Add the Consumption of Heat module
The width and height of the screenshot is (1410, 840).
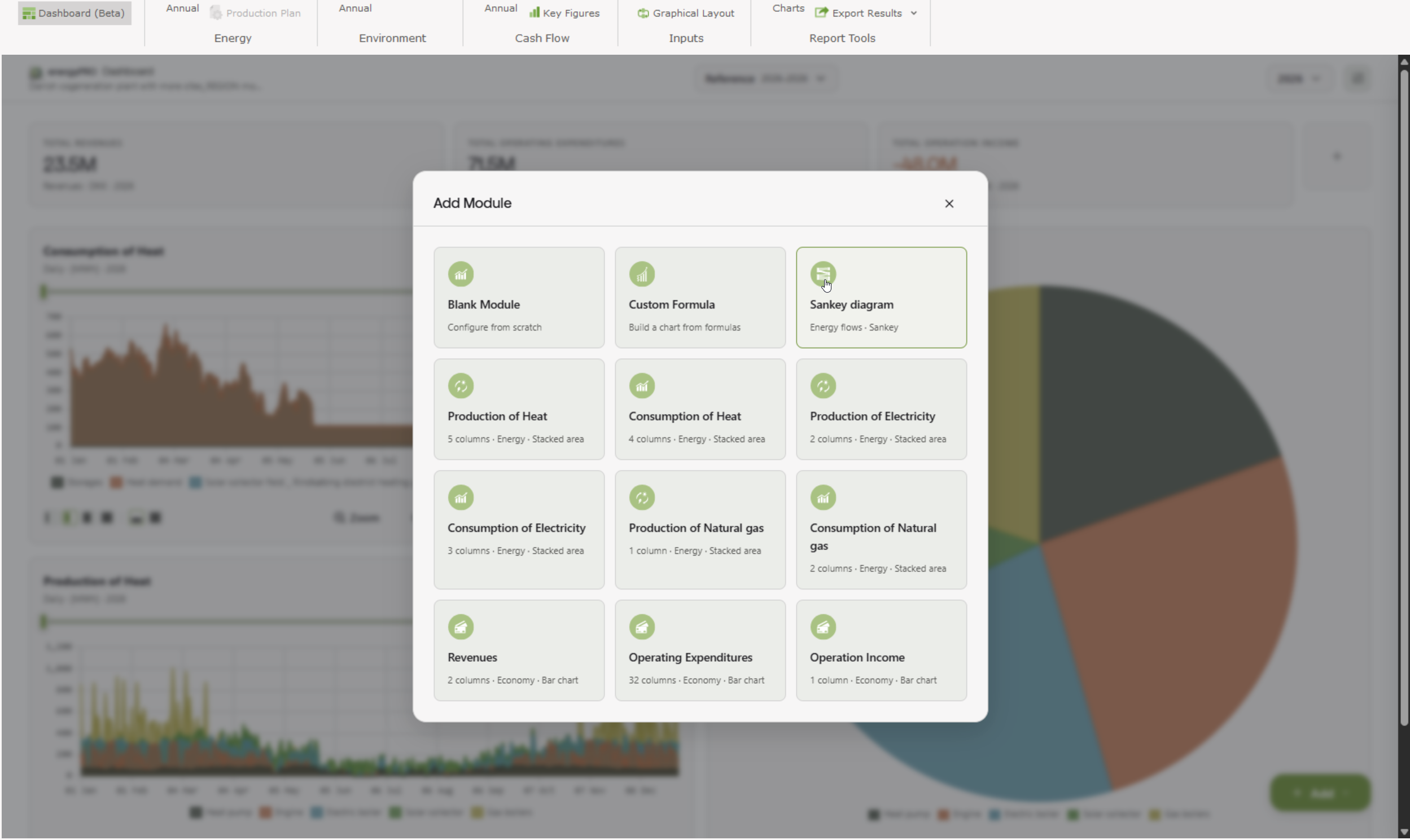[700, 410]
